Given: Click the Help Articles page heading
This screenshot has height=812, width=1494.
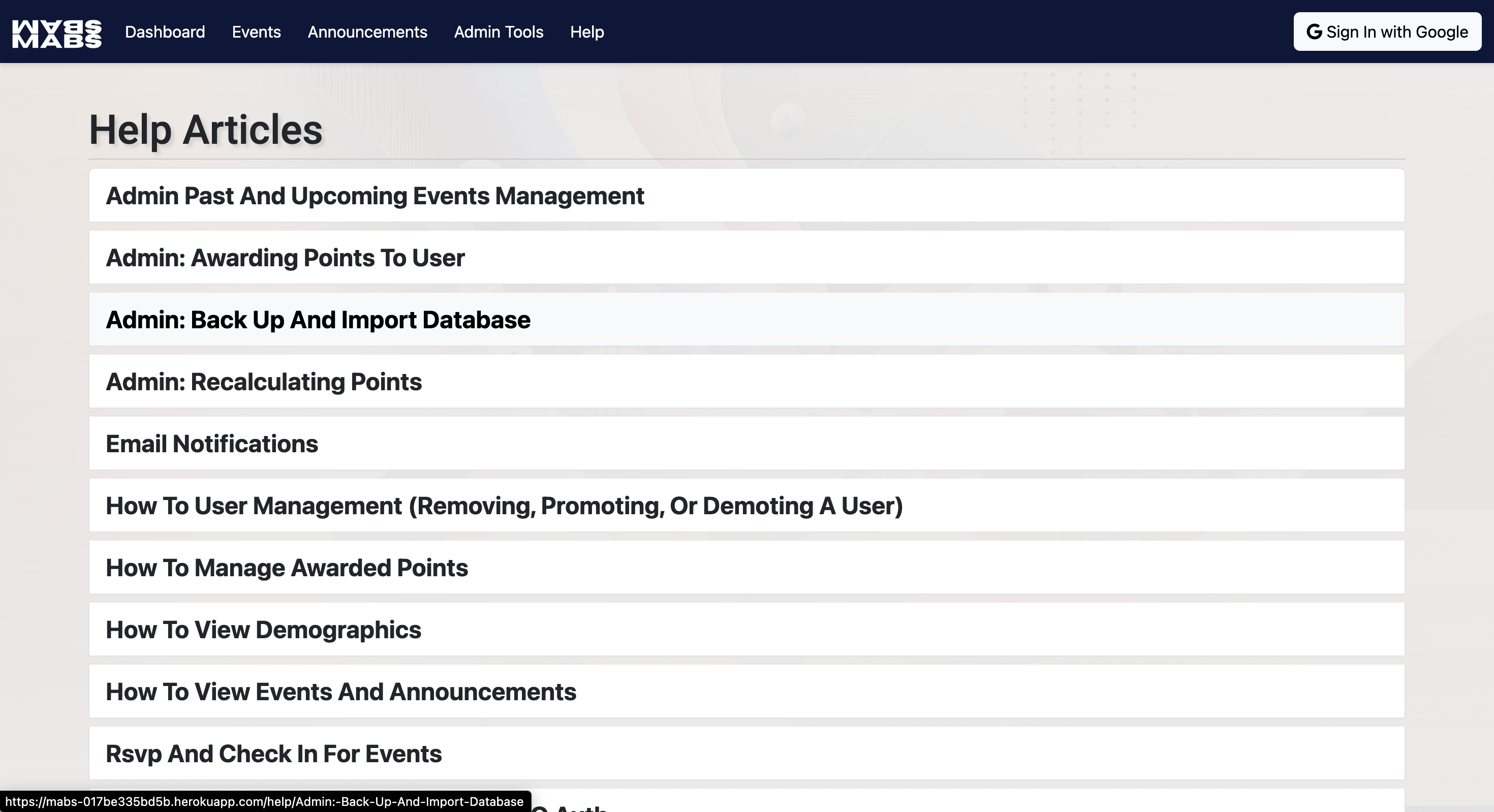Looking at the screenshot, I should [205, 130].
